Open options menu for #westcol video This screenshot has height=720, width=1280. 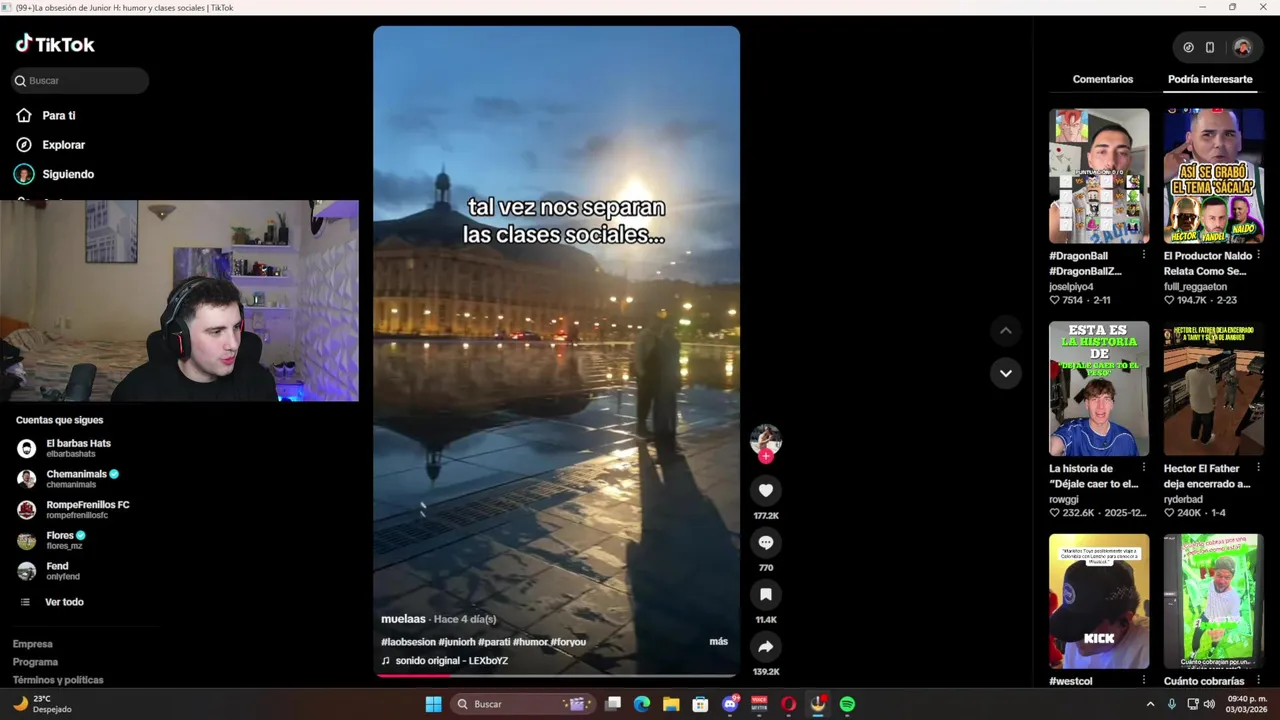coord(1144,680)
